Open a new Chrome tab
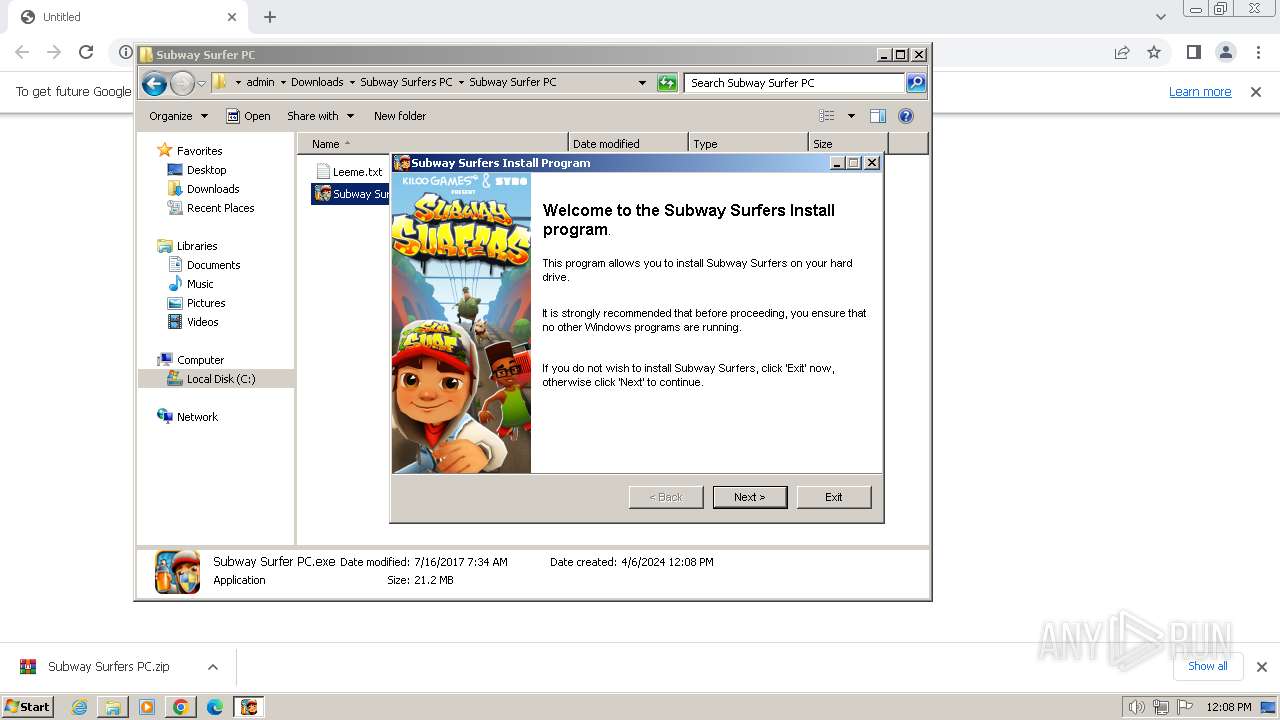Image resolution: width=1280 pixels, height=720 pixels. click(x=270, y=17)
